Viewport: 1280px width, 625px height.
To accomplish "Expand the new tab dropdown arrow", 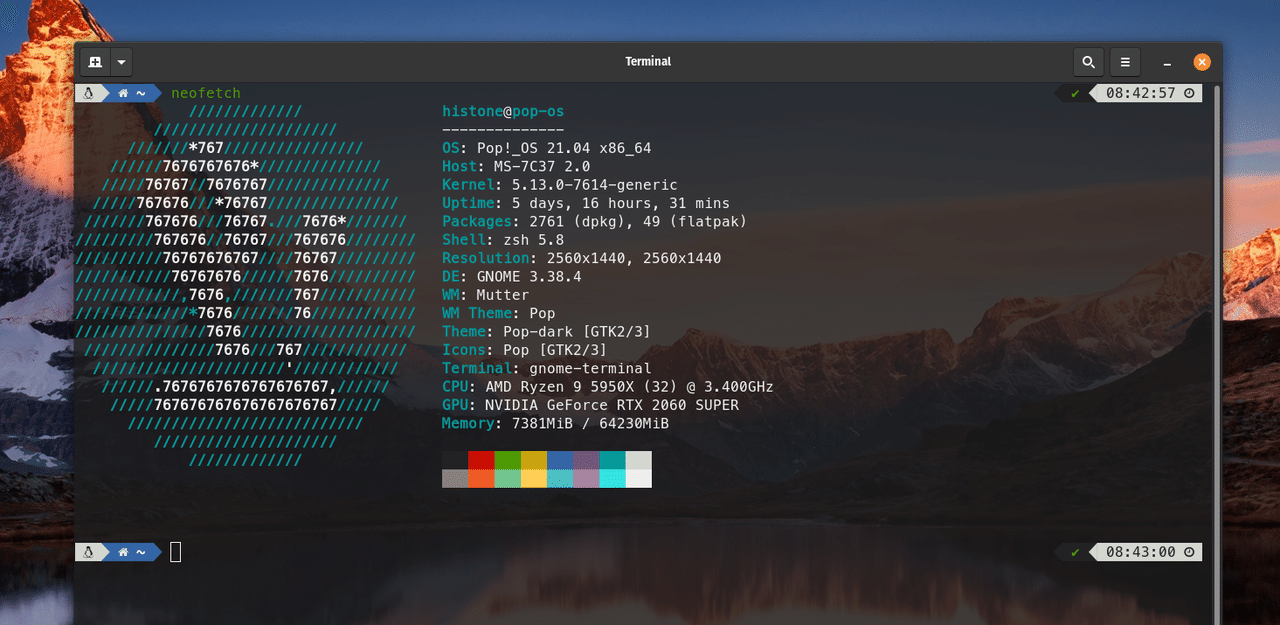I will pos(121,62).
